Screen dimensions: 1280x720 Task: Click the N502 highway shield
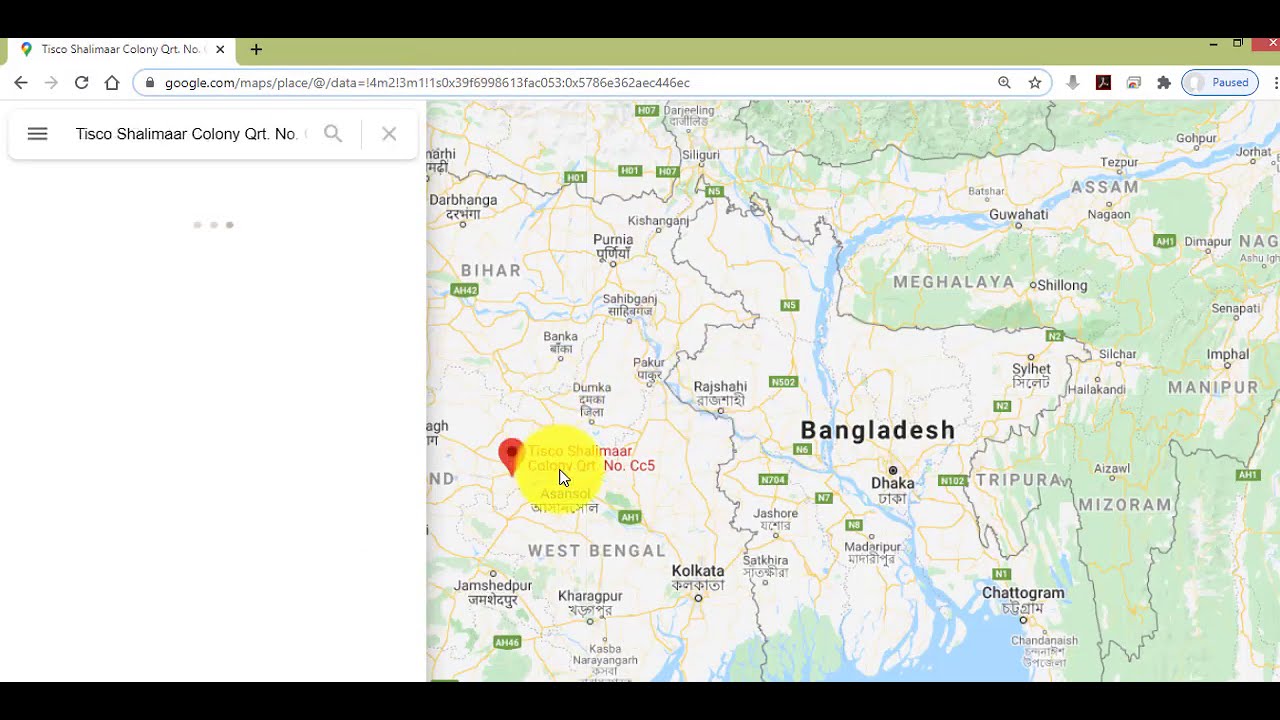coord(783,382)
